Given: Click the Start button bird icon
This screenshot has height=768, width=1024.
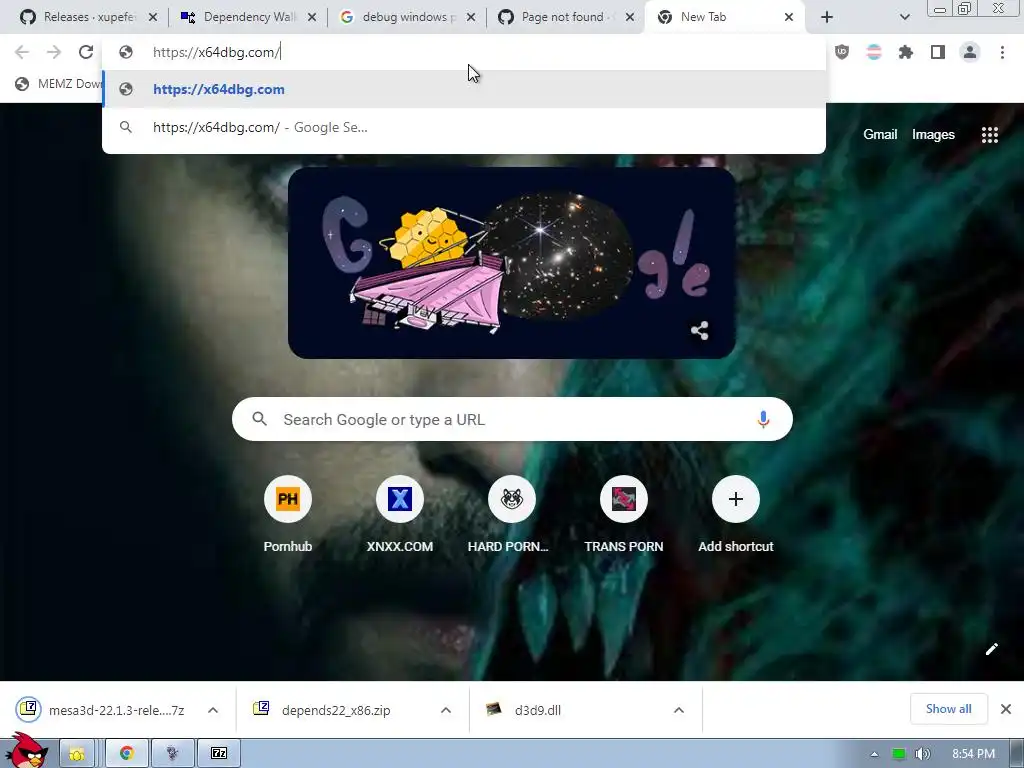Looking at the screenshot, I should click(26, 751).
